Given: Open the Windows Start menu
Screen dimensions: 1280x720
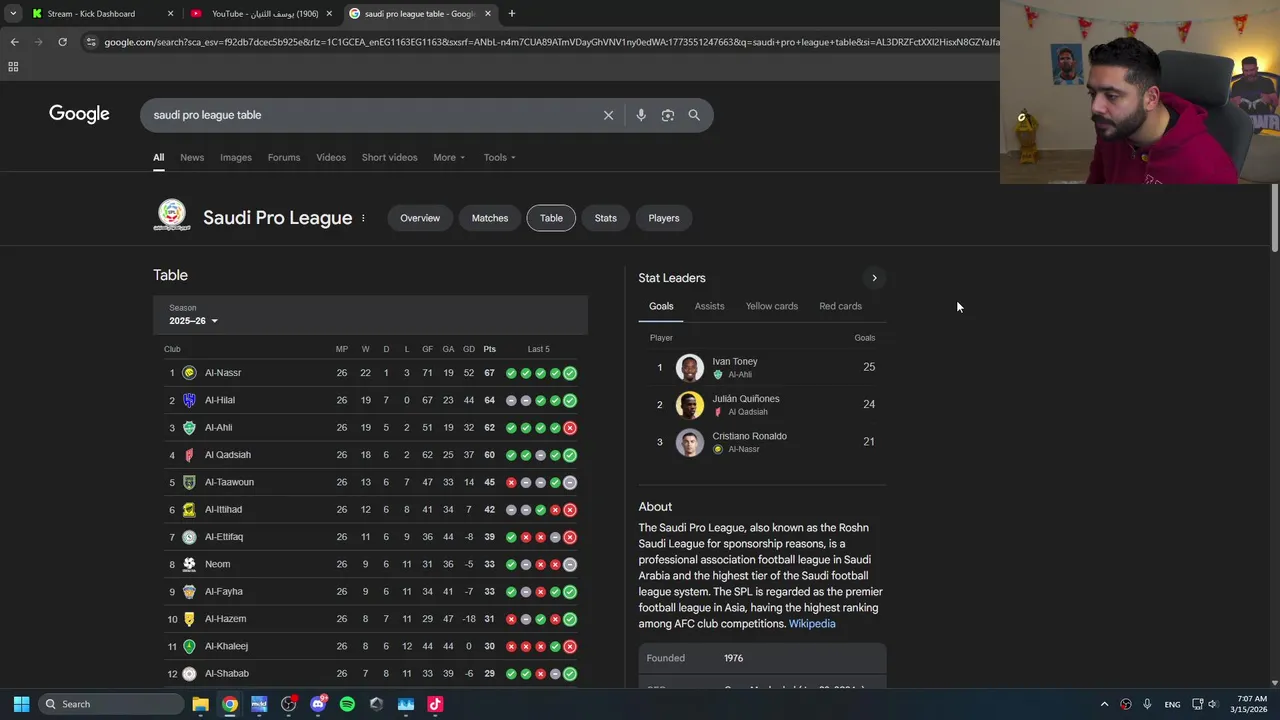Looking at the screenshot, I should pos(21,704).
